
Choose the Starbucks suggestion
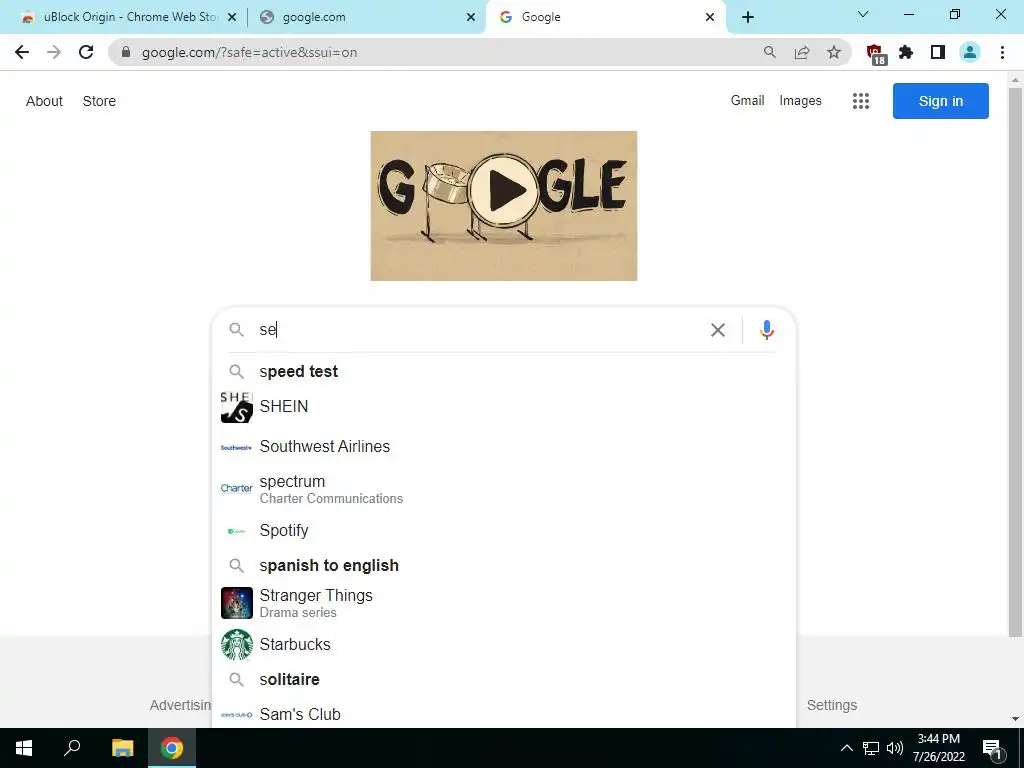click(504, 645)
